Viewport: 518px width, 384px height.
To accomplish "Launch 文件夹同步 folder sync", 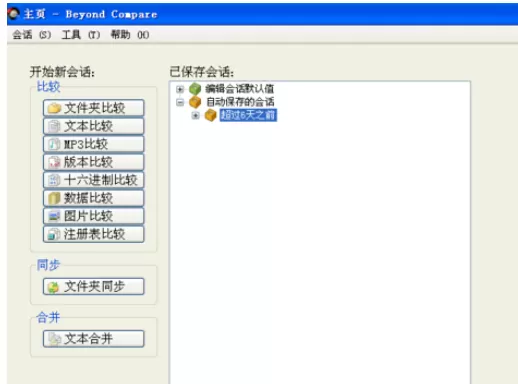I will 94,286.
